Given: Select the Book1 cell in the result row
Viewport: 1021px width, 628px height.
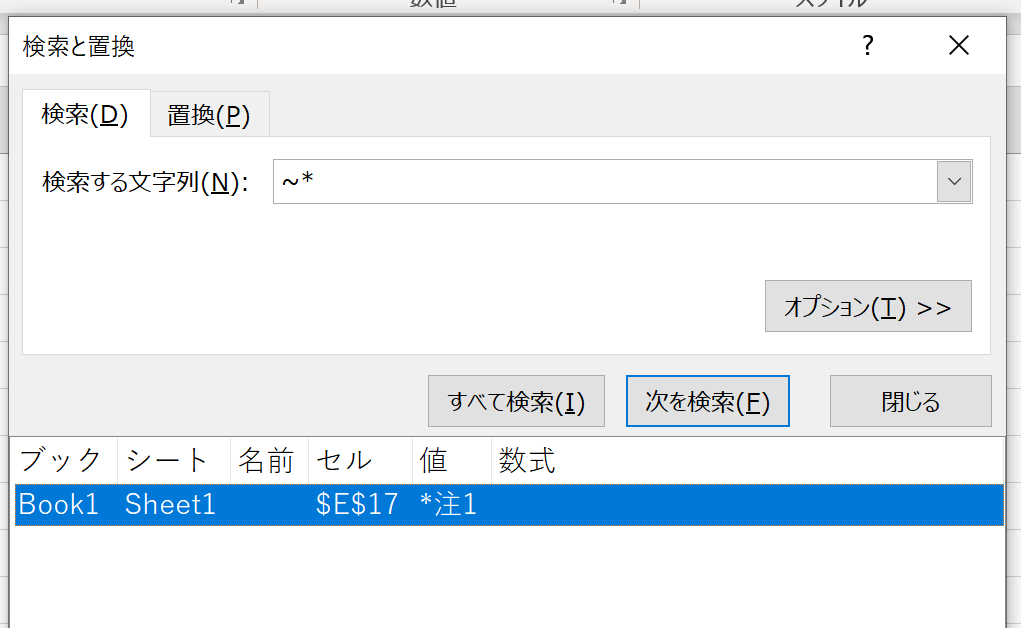Looking at the screenshot, I should click(x=59, y=505).
